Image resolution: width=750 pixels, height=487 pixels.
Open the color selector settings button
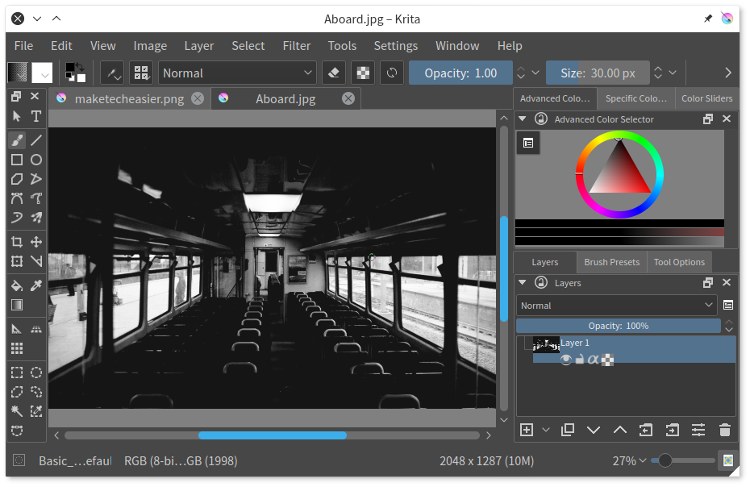(528, 143)
